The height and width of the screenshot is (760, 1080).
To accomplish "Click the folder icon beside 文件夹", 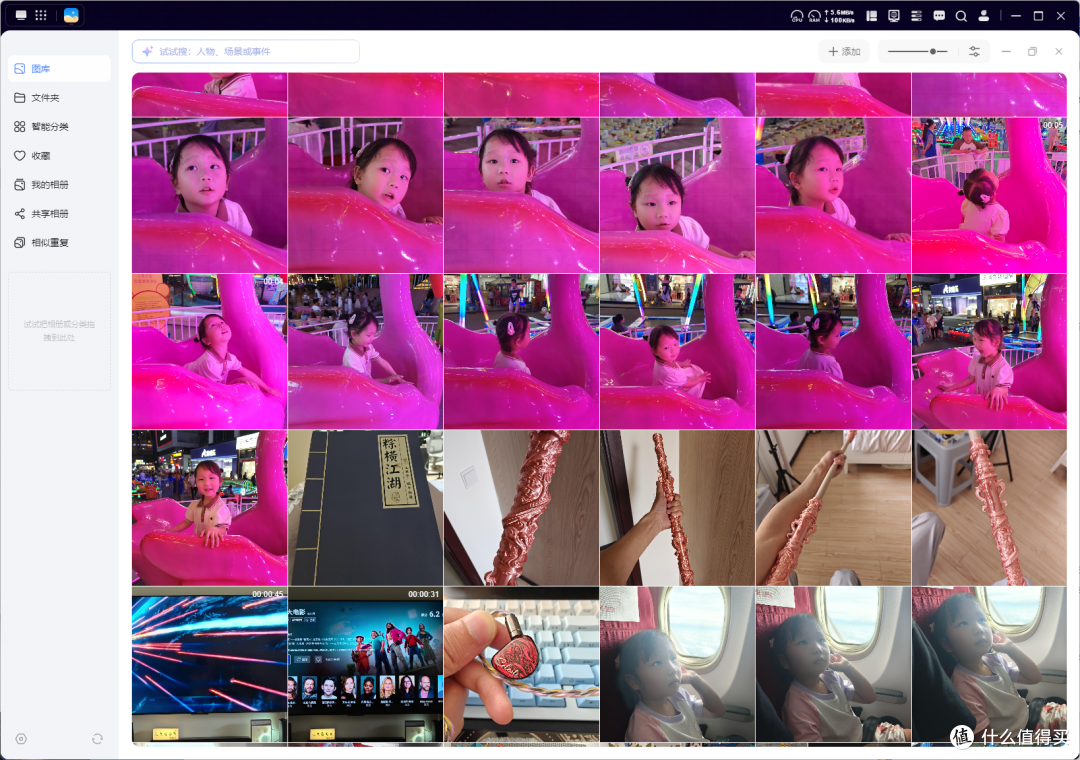I will pyautogui.click(x=19, y=98).
